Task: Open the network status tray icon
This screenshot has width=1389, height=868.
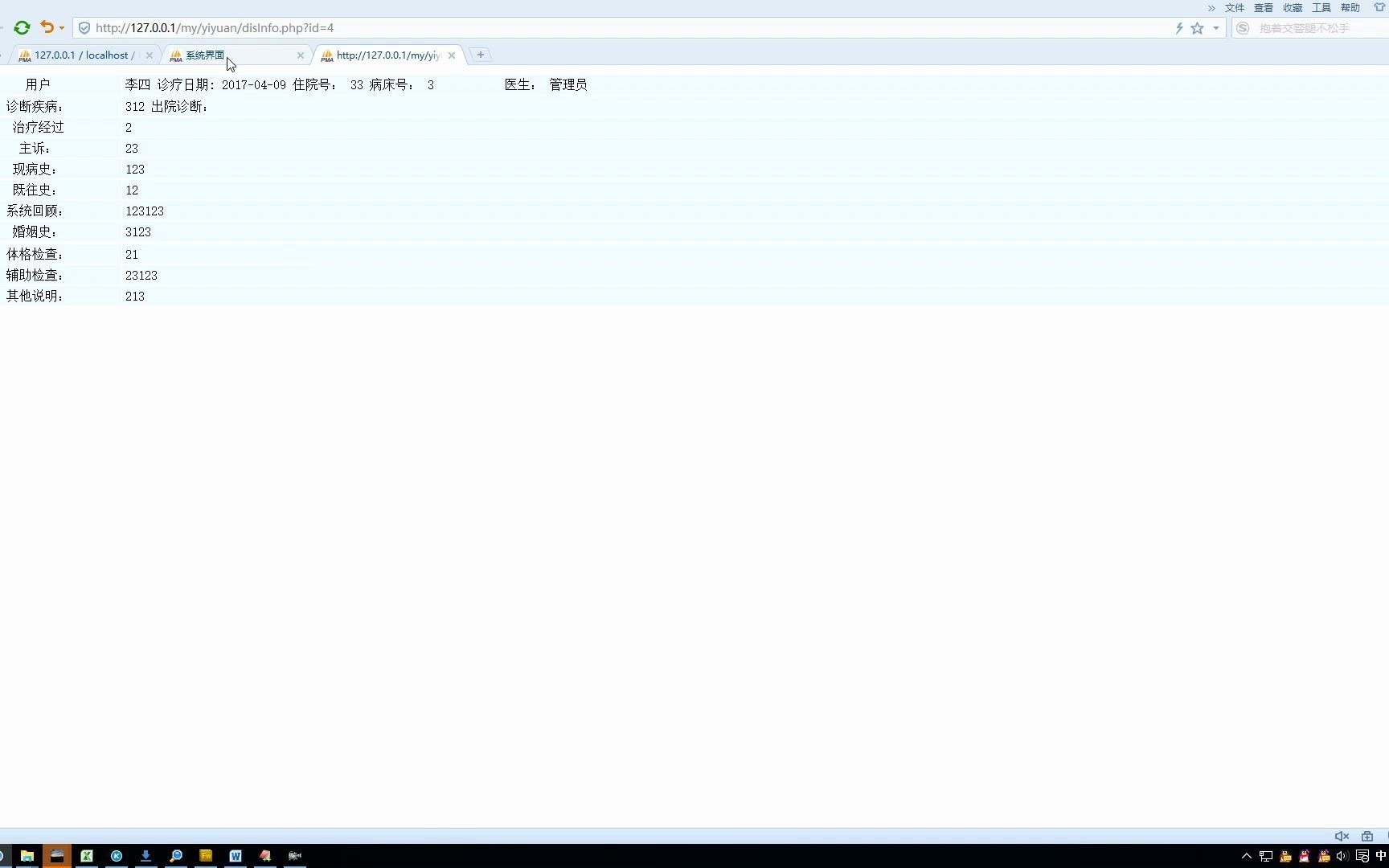Action: [1266, 856]
